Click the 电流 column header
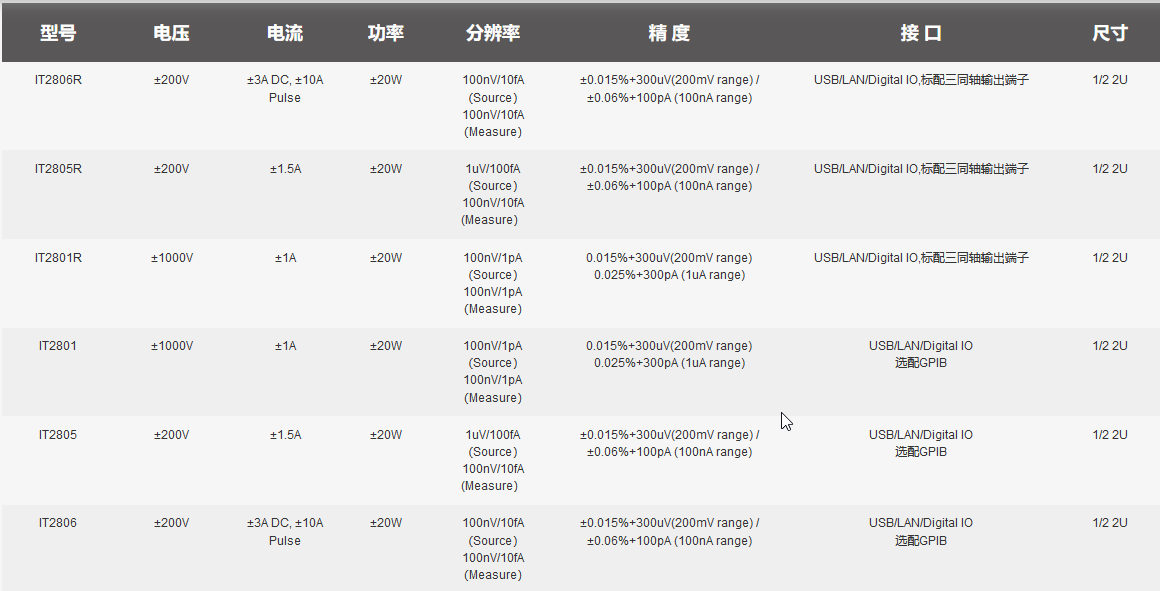 point(284,32)
